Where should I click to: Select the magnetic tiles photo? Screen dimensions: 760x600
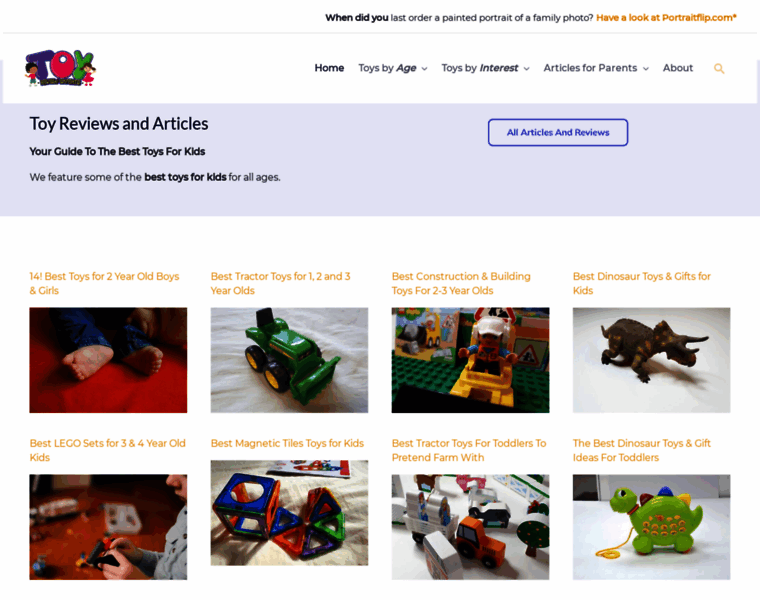(289, 513)
